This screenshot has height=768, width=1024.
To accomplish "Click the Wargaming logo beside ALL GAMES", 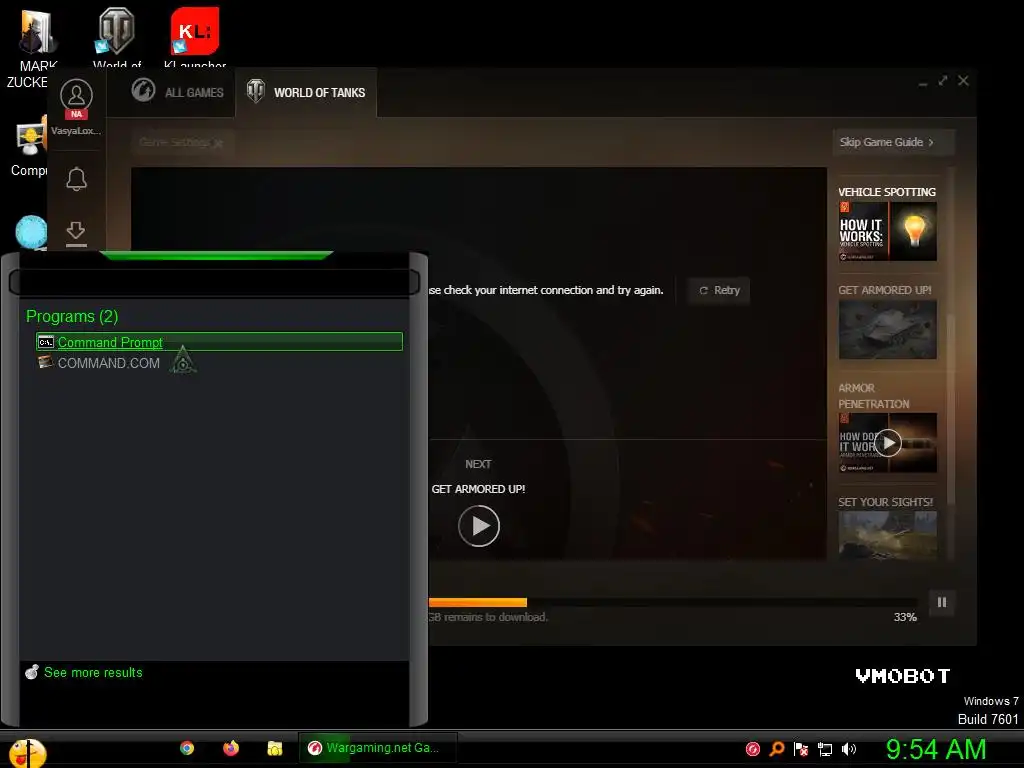I will point(143,90).
